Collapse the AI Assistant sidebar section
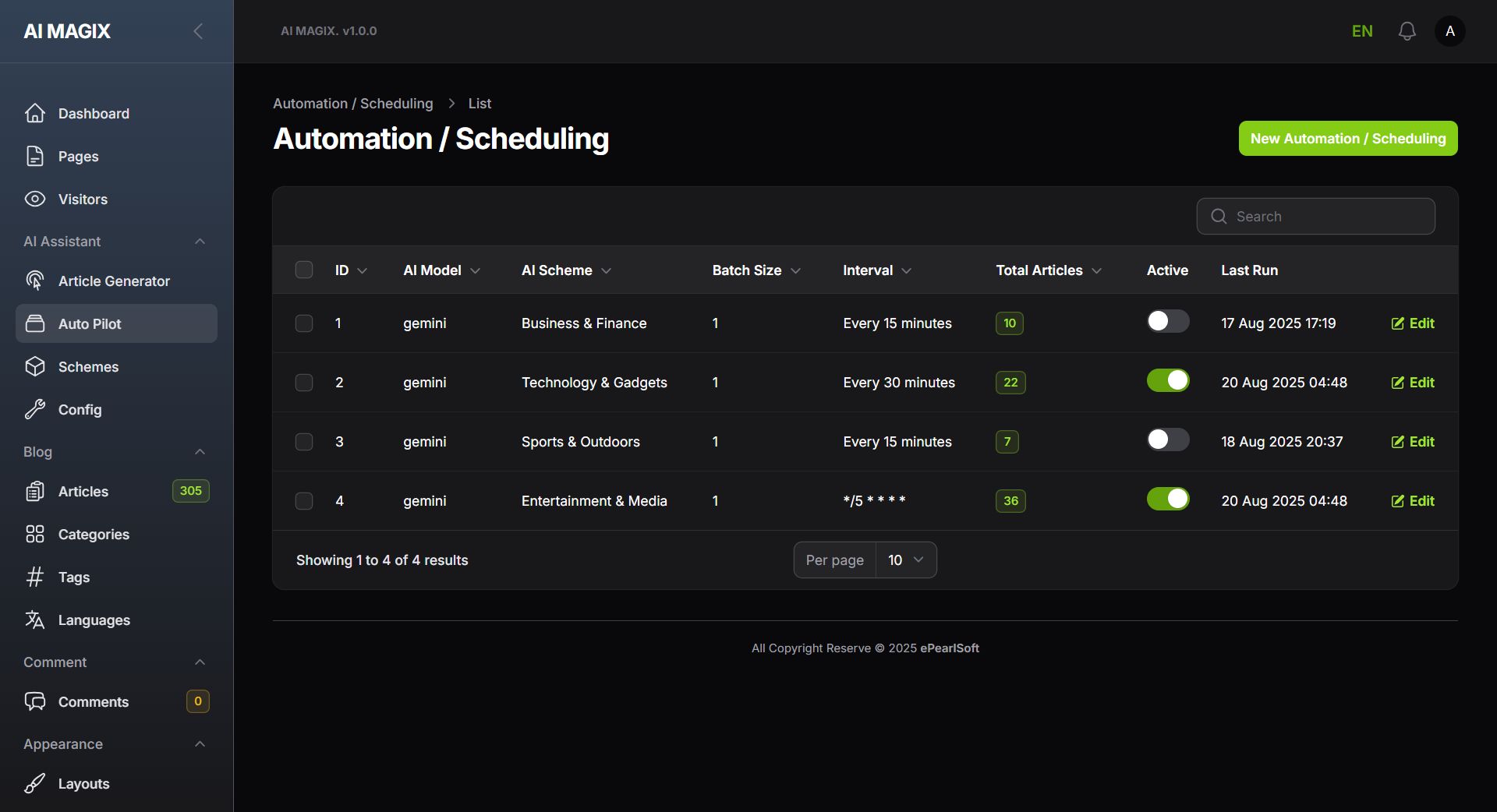Screen dimensions: 1497x812 200,242
